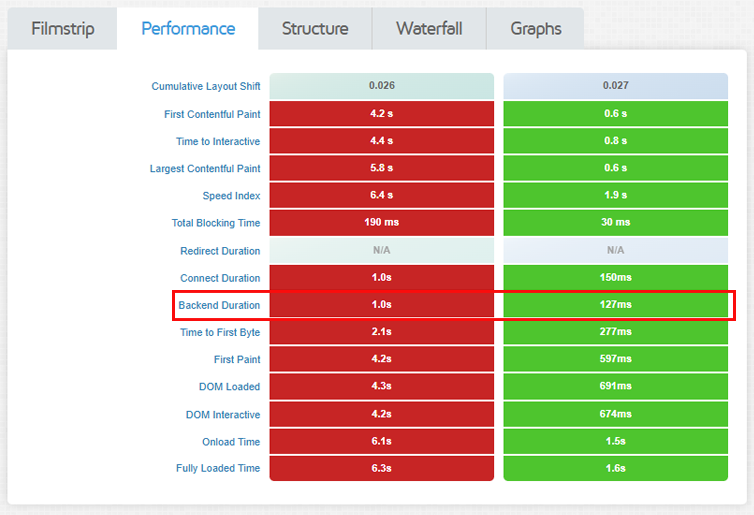Click the Speed Index metric label
The image size is (754, 515).
(x=231, y=196)
